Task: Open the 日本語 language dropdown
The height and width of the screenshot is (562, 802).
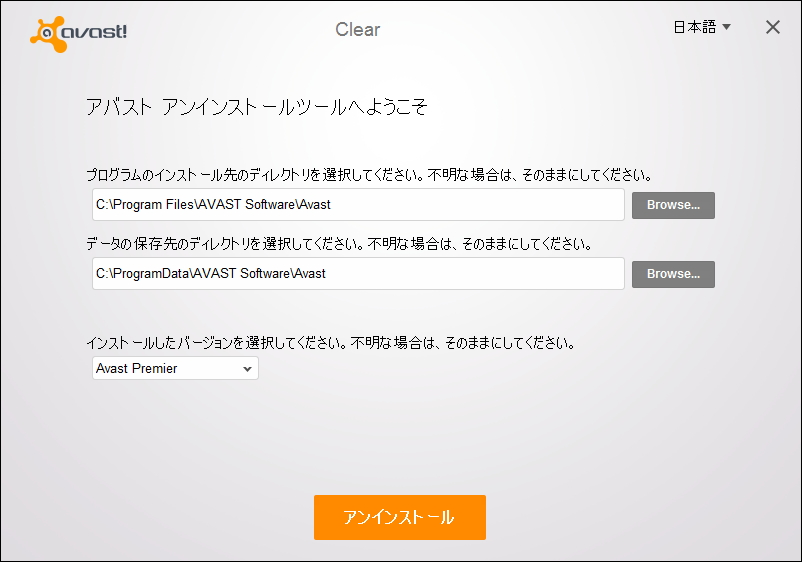Action: pos(702,27)
